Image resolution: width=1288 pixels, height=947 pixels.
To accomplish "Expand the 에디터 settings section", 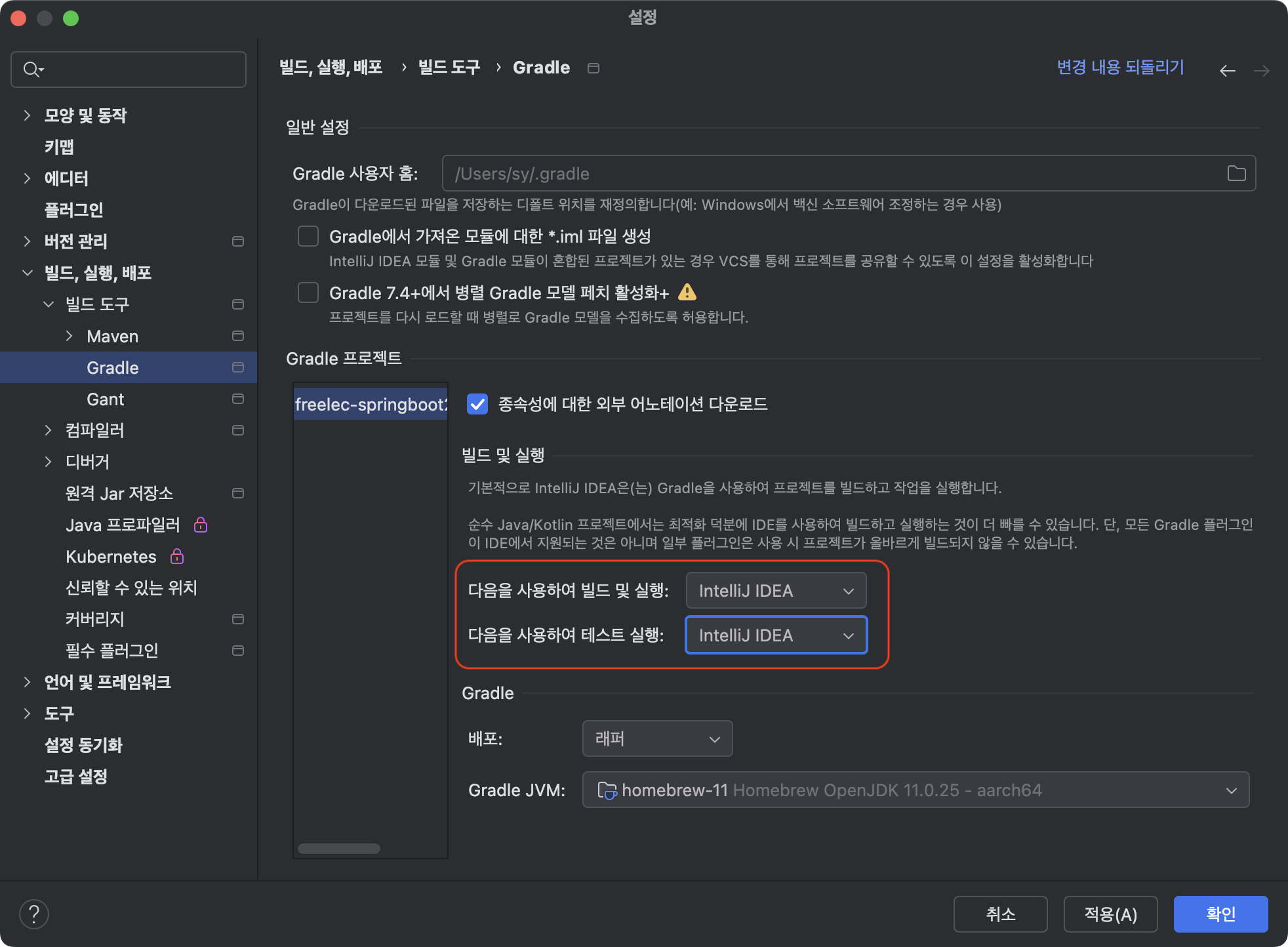I will tap(27, 178).
